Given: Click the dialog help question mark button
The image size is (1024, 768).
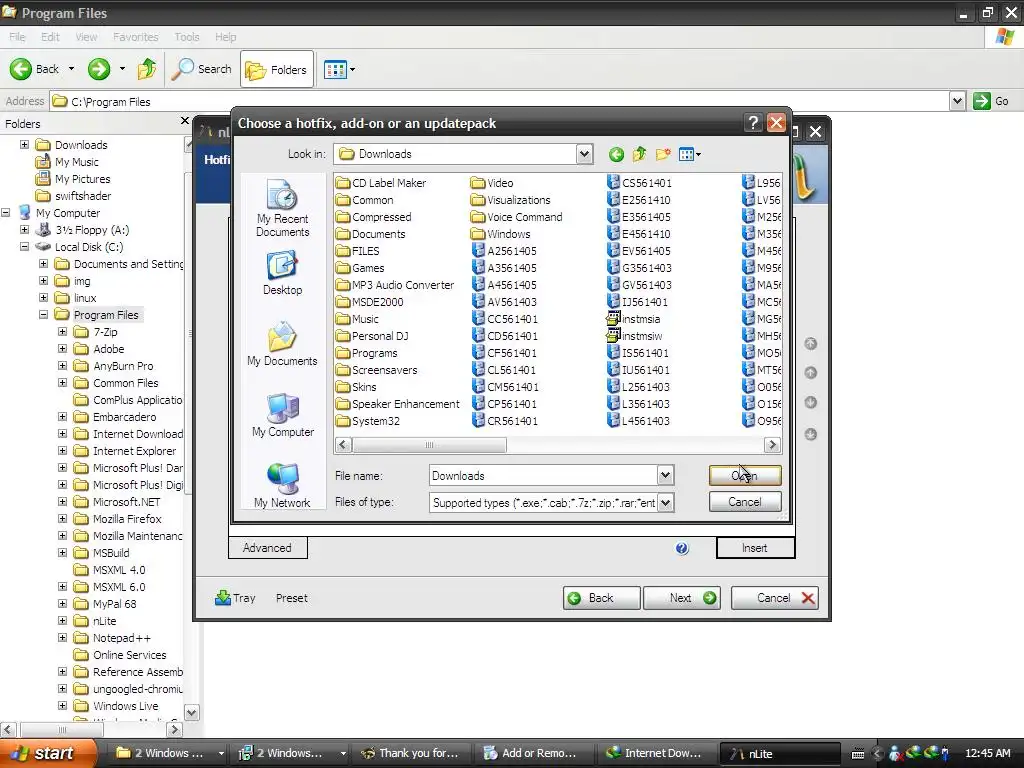Looking at the screenshot, I should [x=753, y=123].
